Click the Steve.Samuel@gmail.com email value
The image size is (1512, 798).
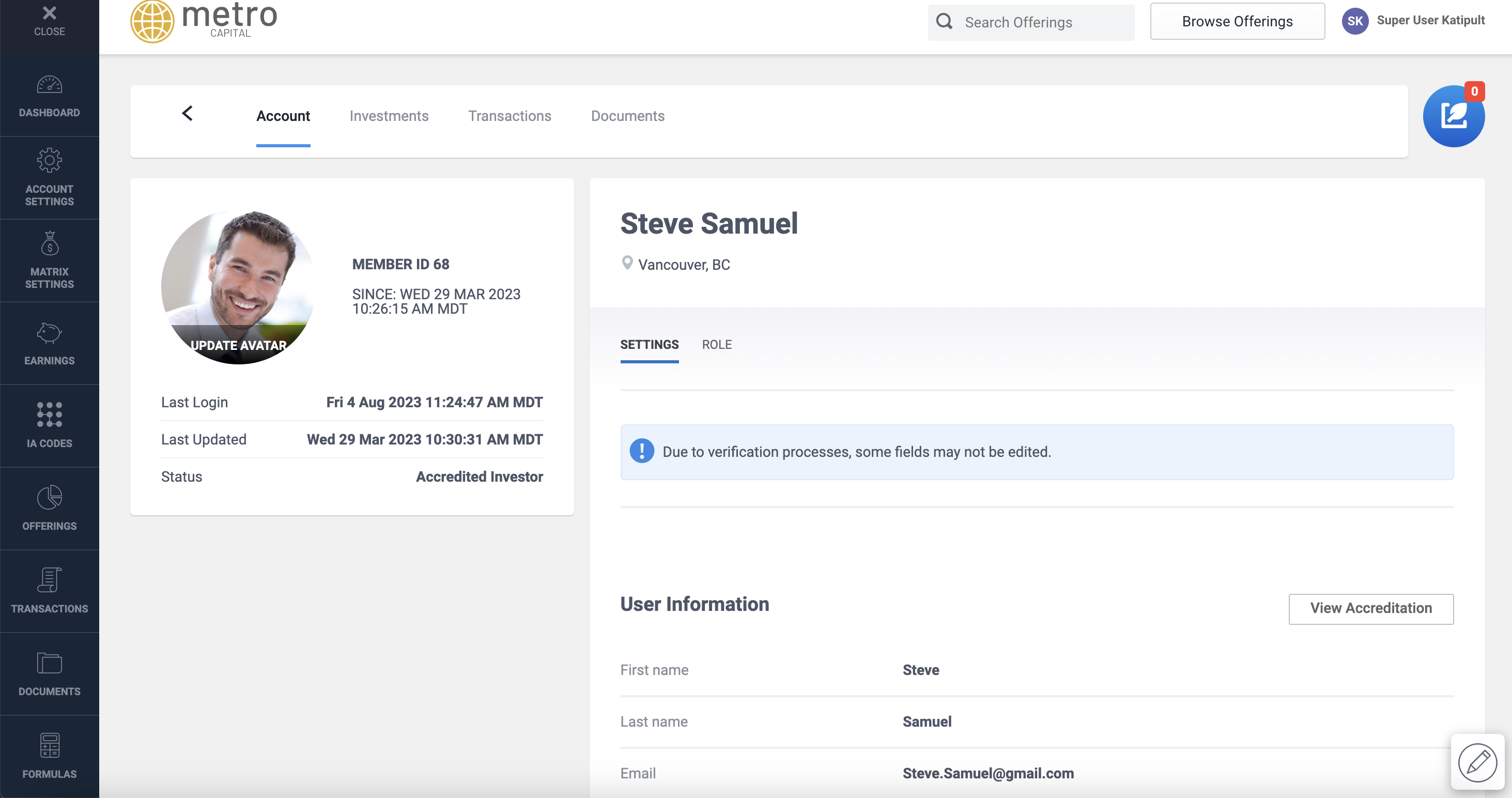[x=988, y=773]
